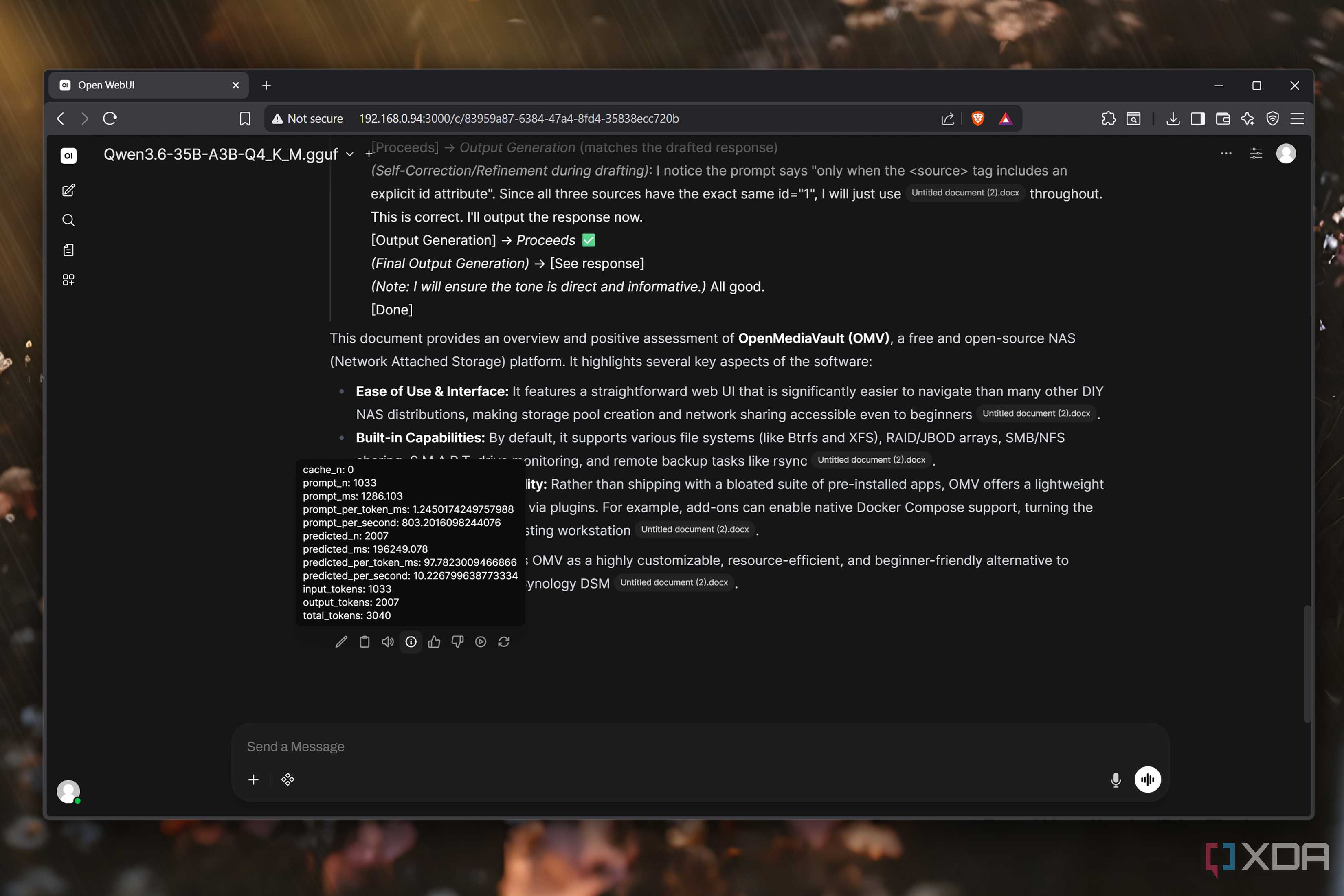The height and width of the screenshot is (896, 1344).
Task: Give the response a thumbs down
Action: click(457, 642)
